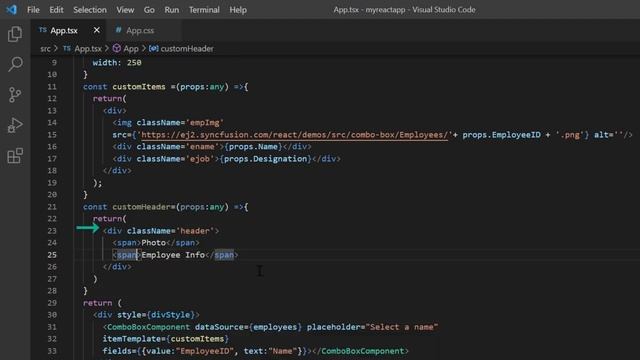Click the "Select a name" placeholder string
Viewport: 640px width, 360px height.
click(402, 327)
